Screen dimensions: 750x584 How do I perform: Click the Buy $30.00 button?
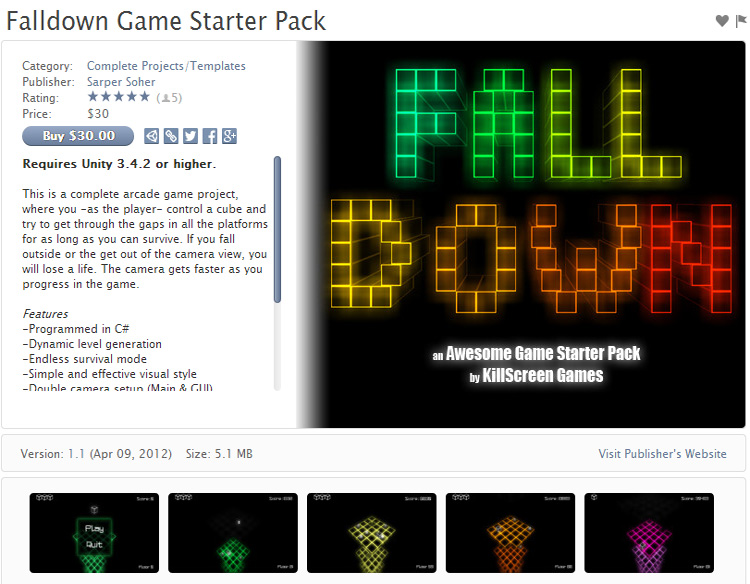[78, 136]
